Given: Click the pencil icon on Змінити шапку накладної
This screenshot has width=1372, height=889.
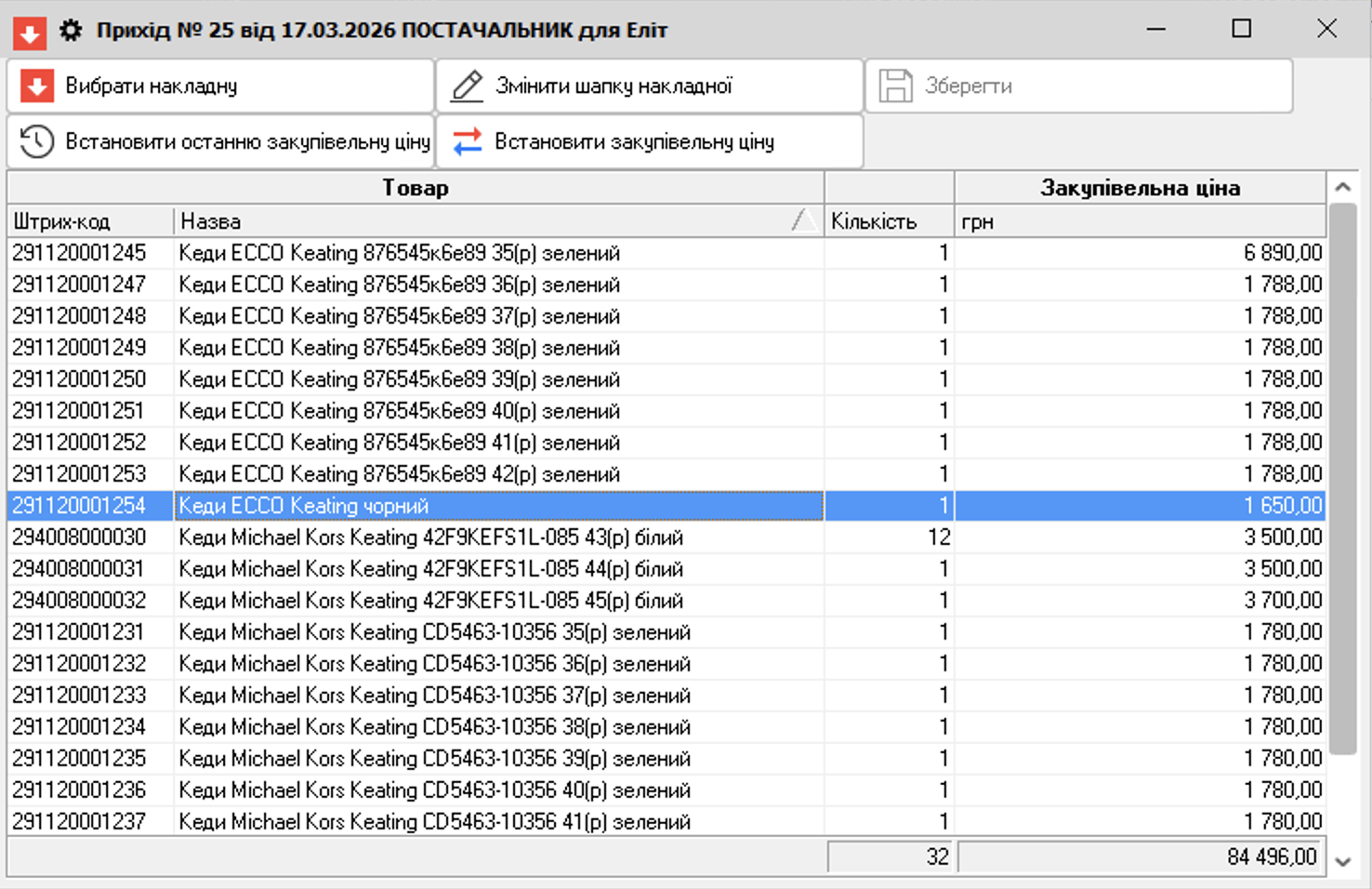Looking at the screenshot, I should pos(467,86).
